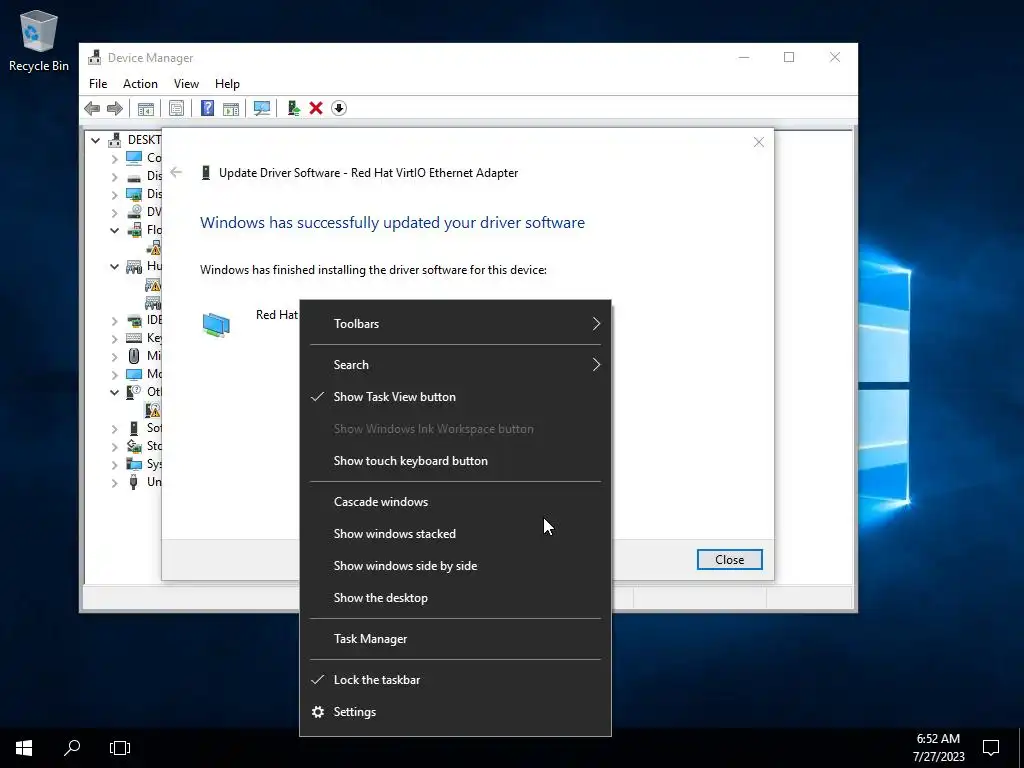1024x768 pixels.
Task: Click the Disable device down-arrow icon
Action: coord(339,108)
